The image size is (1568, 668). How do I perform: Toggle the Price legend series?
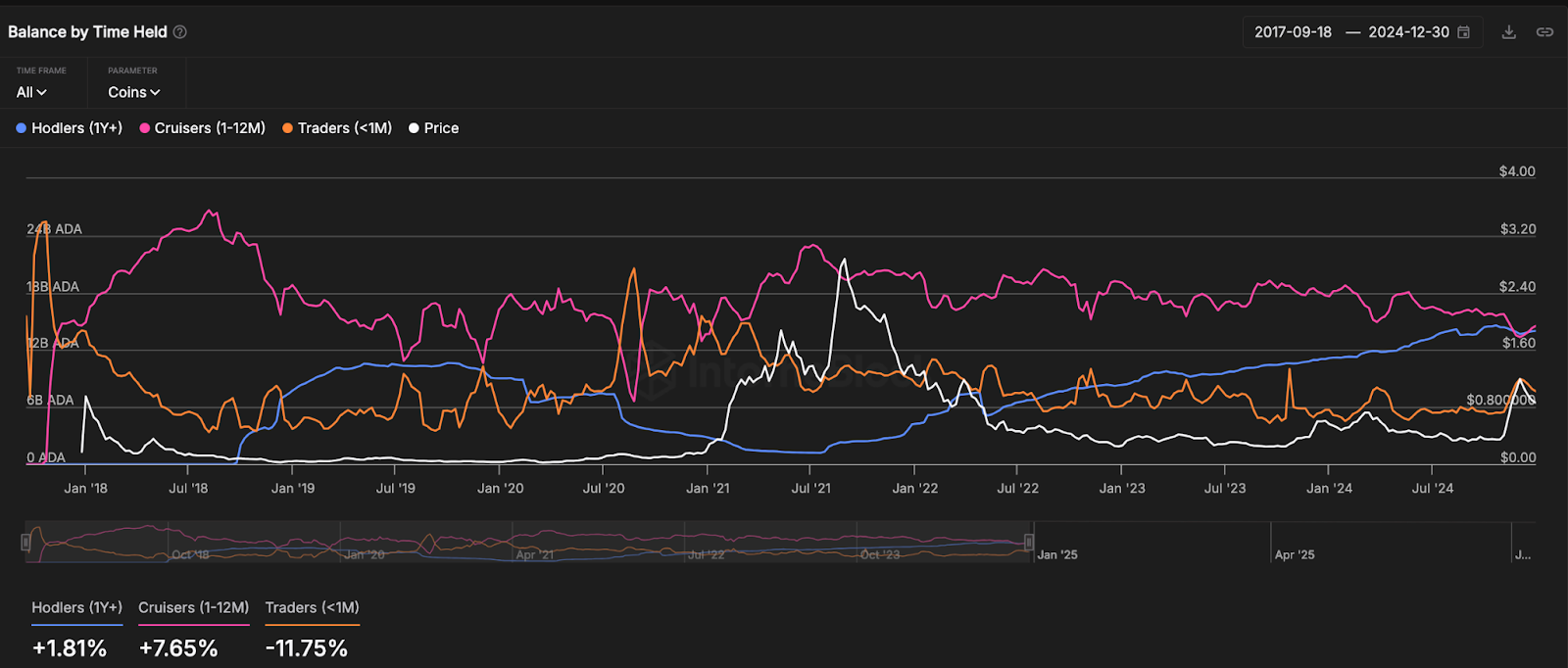point(434,128)
